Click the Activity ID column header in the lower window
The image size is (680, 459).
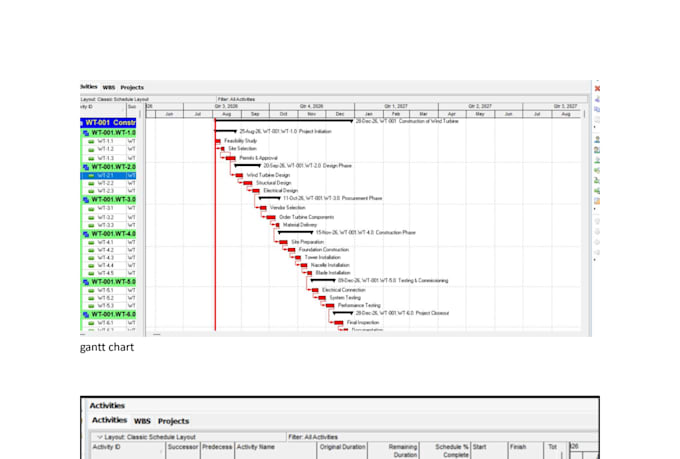[x=128, y=451]
